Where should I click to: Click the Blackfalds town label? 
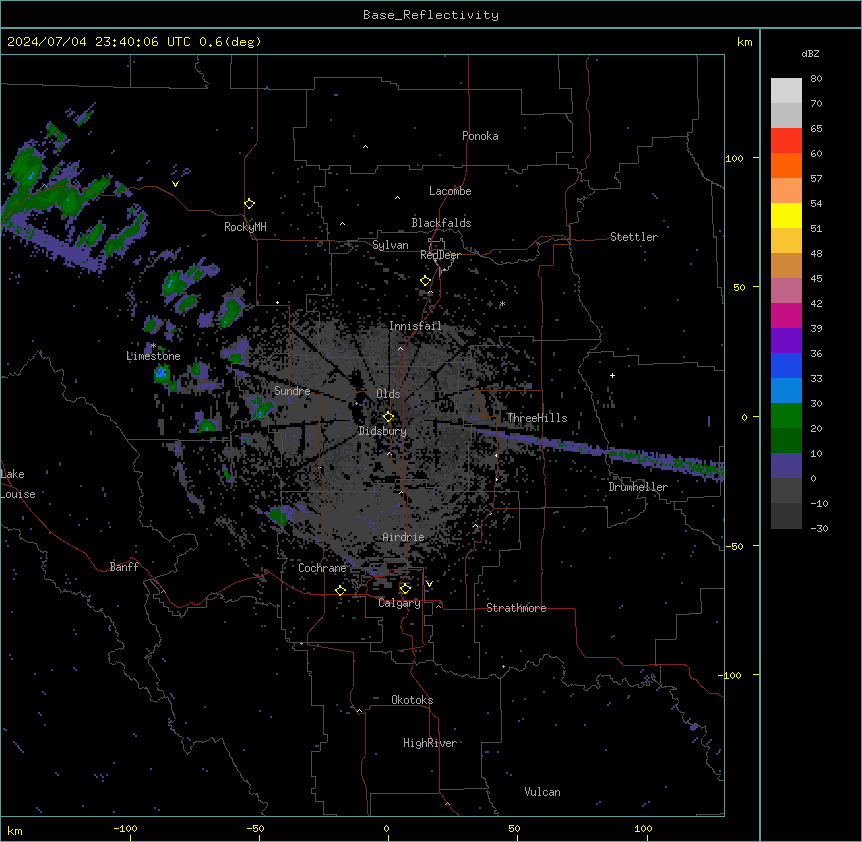441,223
